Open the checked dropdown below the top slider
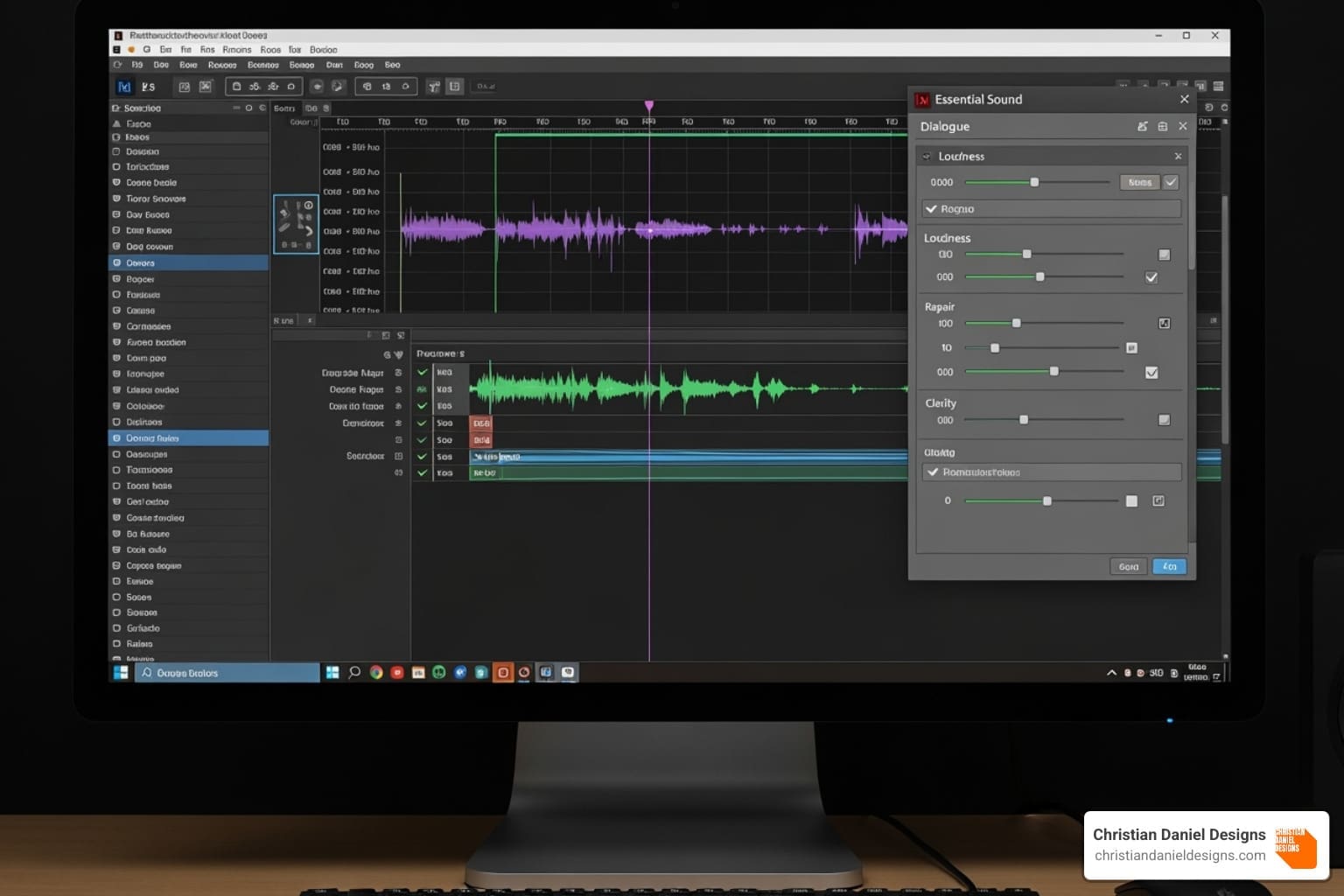Viewport: 1344px width, 896px height. pyautogui.click(x=1051, y=209)
